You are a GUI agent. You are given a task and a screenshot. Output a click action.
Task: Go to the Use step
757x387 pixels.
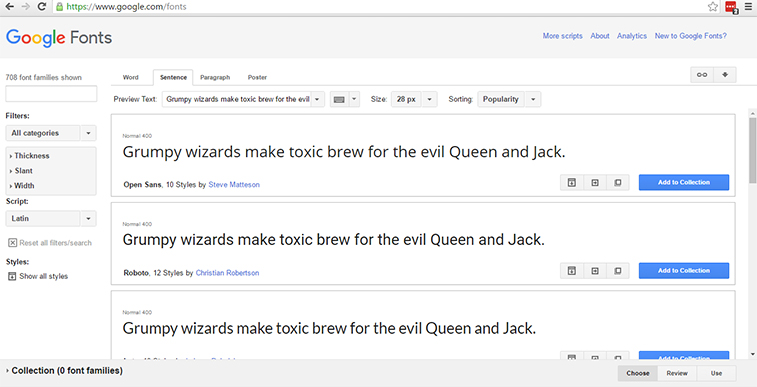[x=716, y=373]
